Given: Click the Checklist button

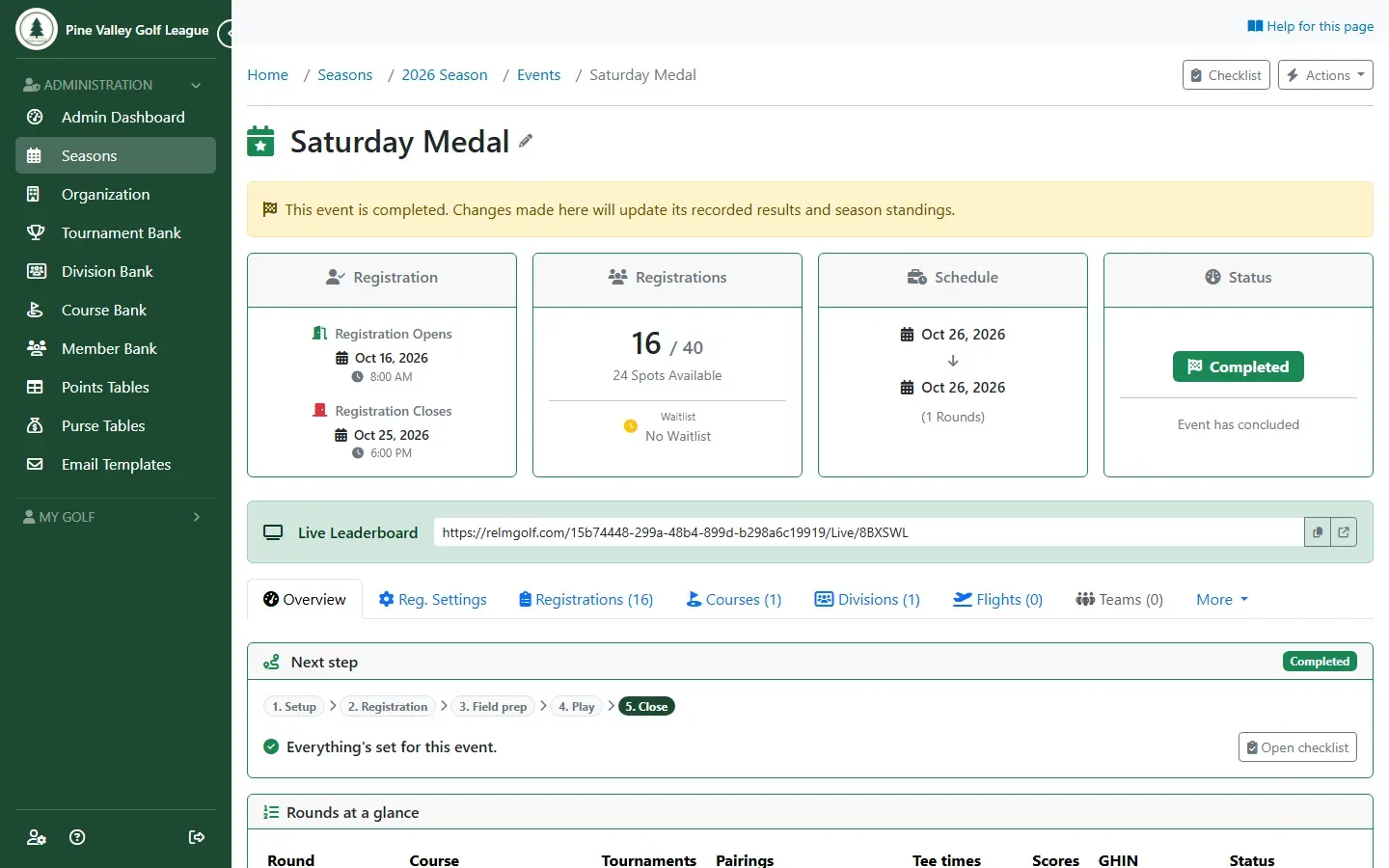Looking at the screenshot, I should pos(1226,75).
